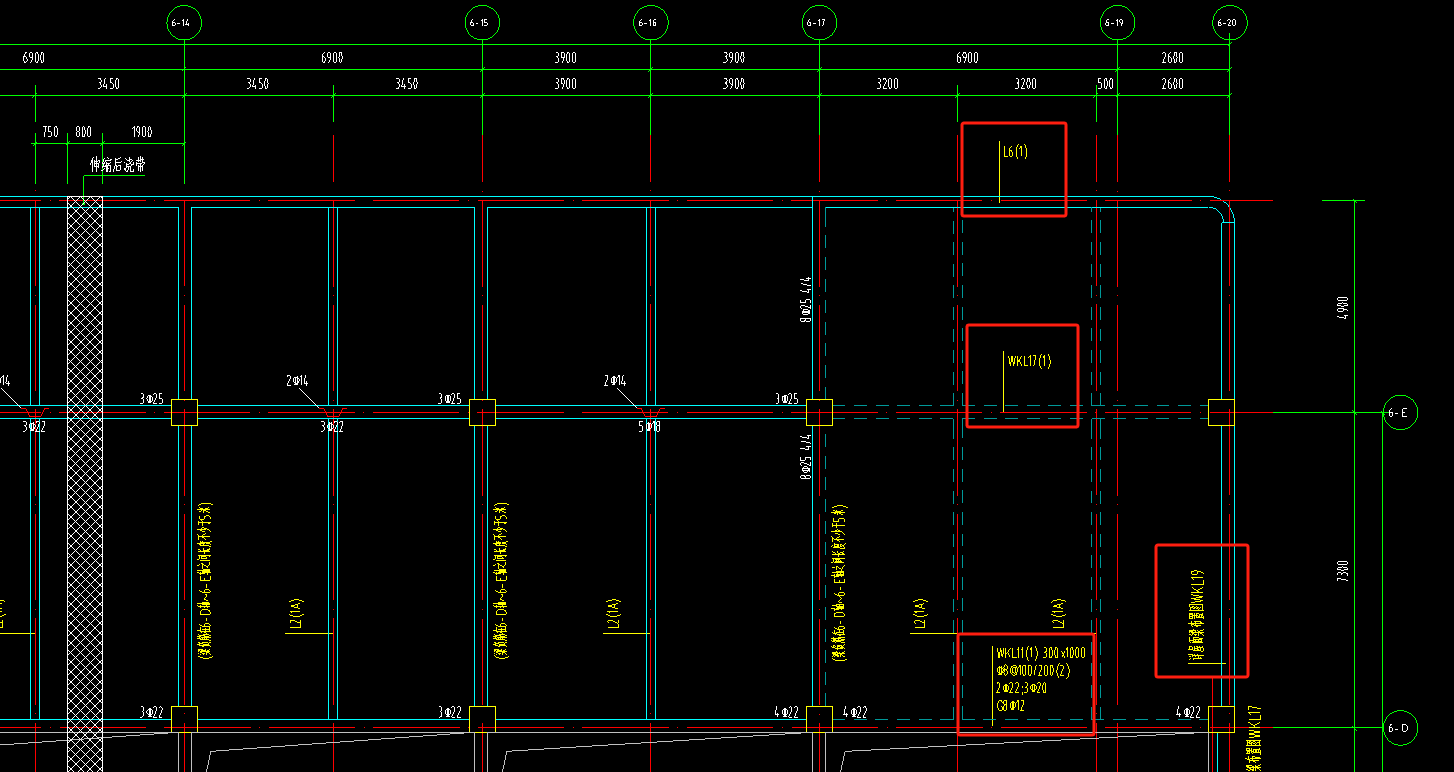The height and width of the screenshot is (772, 1454).
Task: Select the WKL17(1) beam label
Action: pyautogui.click(x=1029, y=361)
